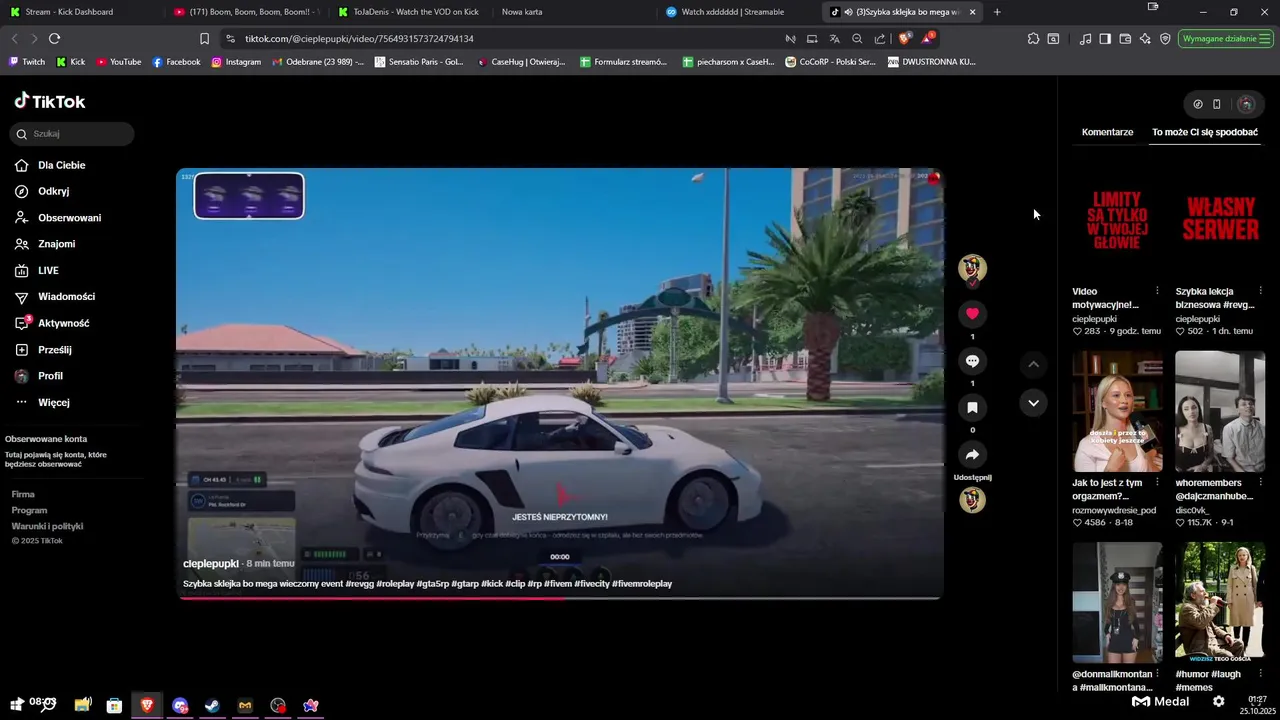Open Steam from the taskbar
This screenshot has width=1280, height=720.
212,705
